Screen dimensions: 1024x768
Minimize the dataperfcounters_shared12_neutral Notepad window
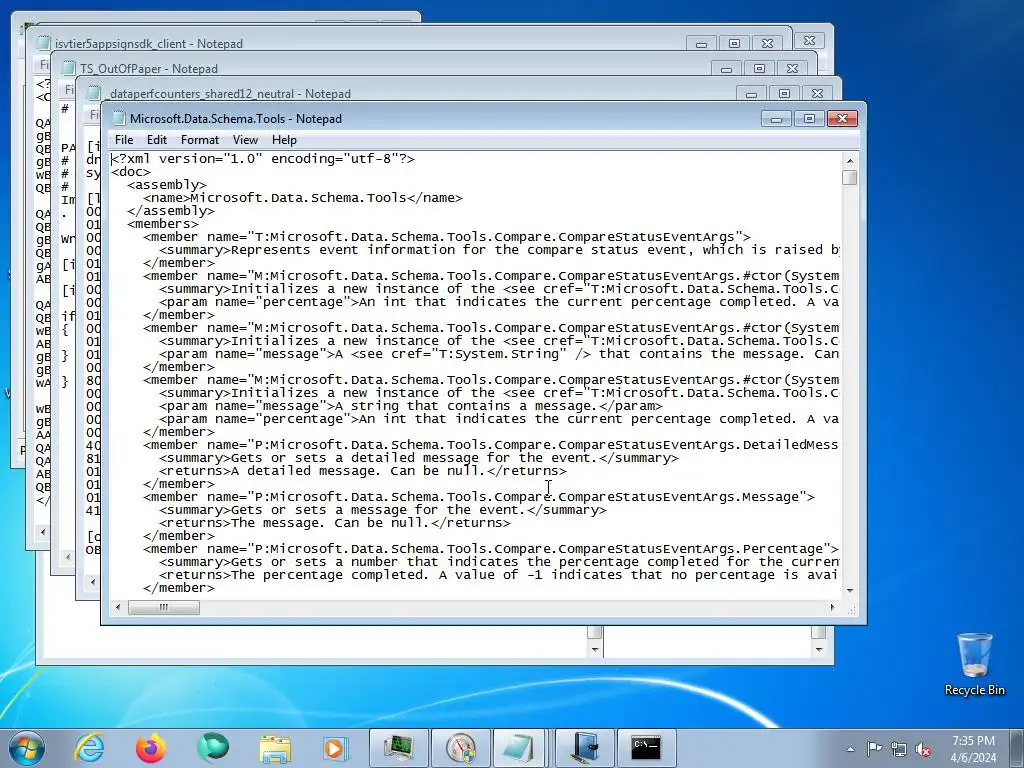pos(752,94)
